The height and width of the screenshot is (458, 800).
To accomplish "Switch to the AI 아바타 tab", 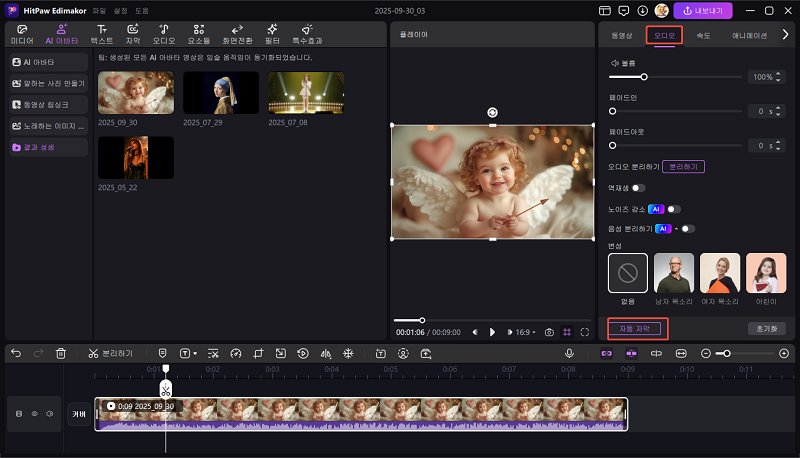I will point(62,34).
